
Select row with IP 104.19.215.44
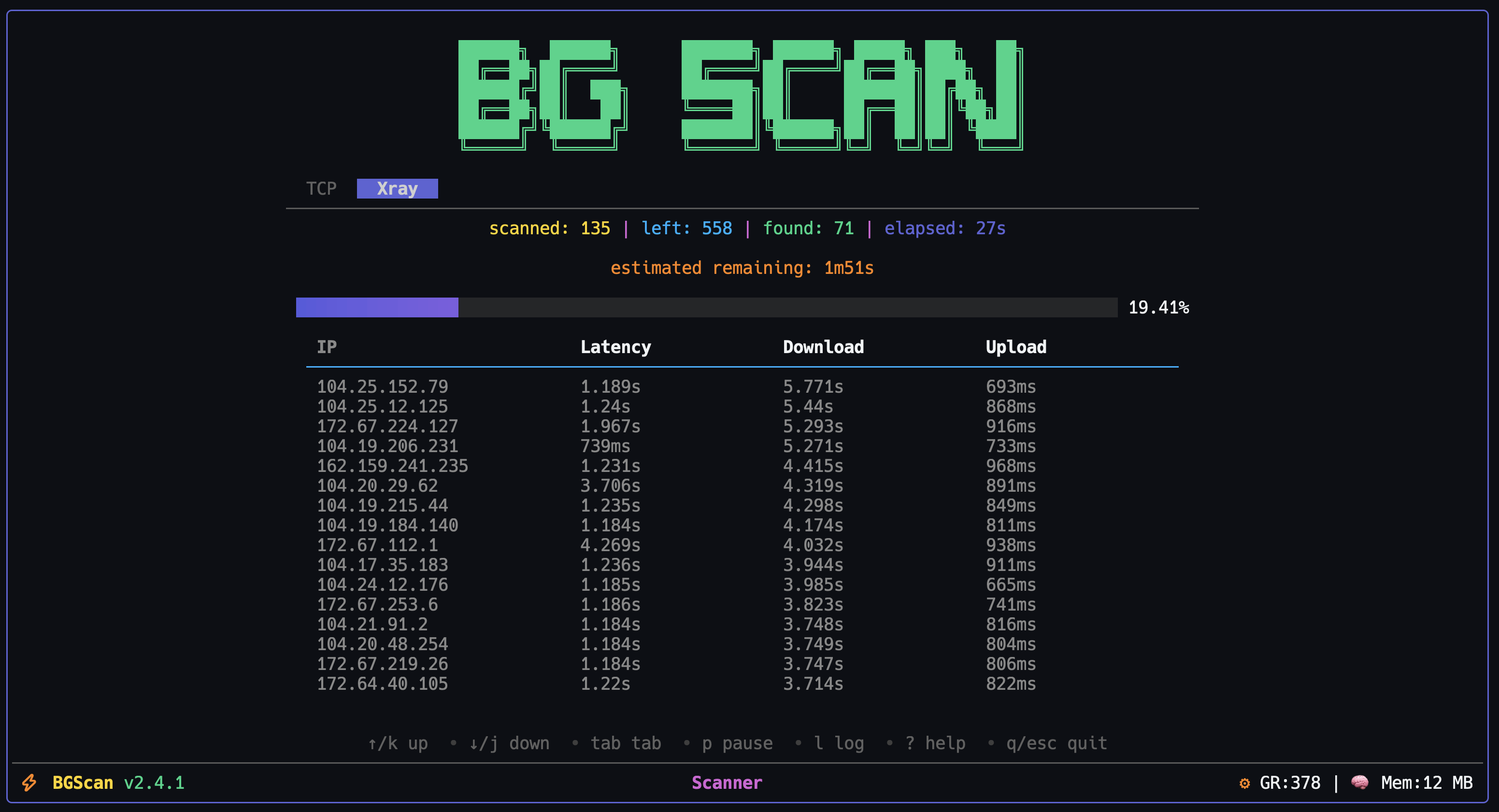pyautogui.click(x=742, y=505)
